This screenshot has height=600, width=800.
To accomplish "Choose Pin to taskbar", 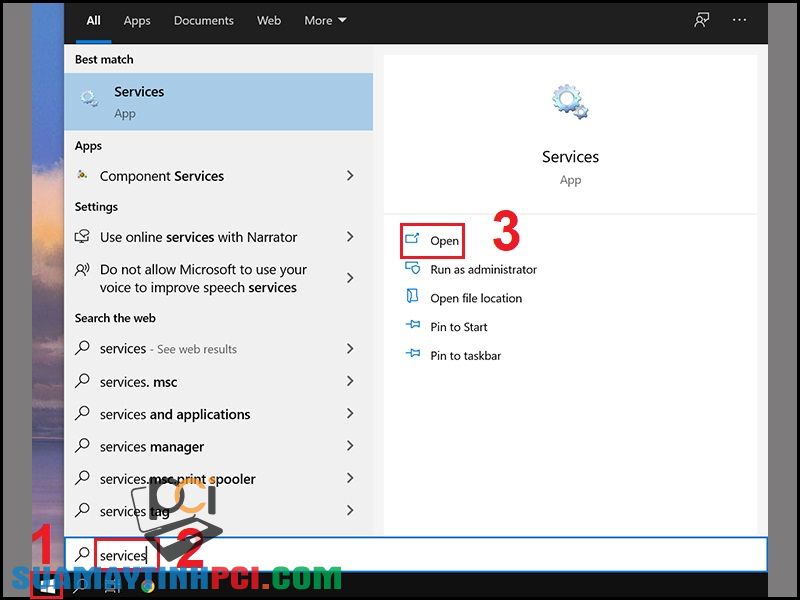I will [465, 356].
